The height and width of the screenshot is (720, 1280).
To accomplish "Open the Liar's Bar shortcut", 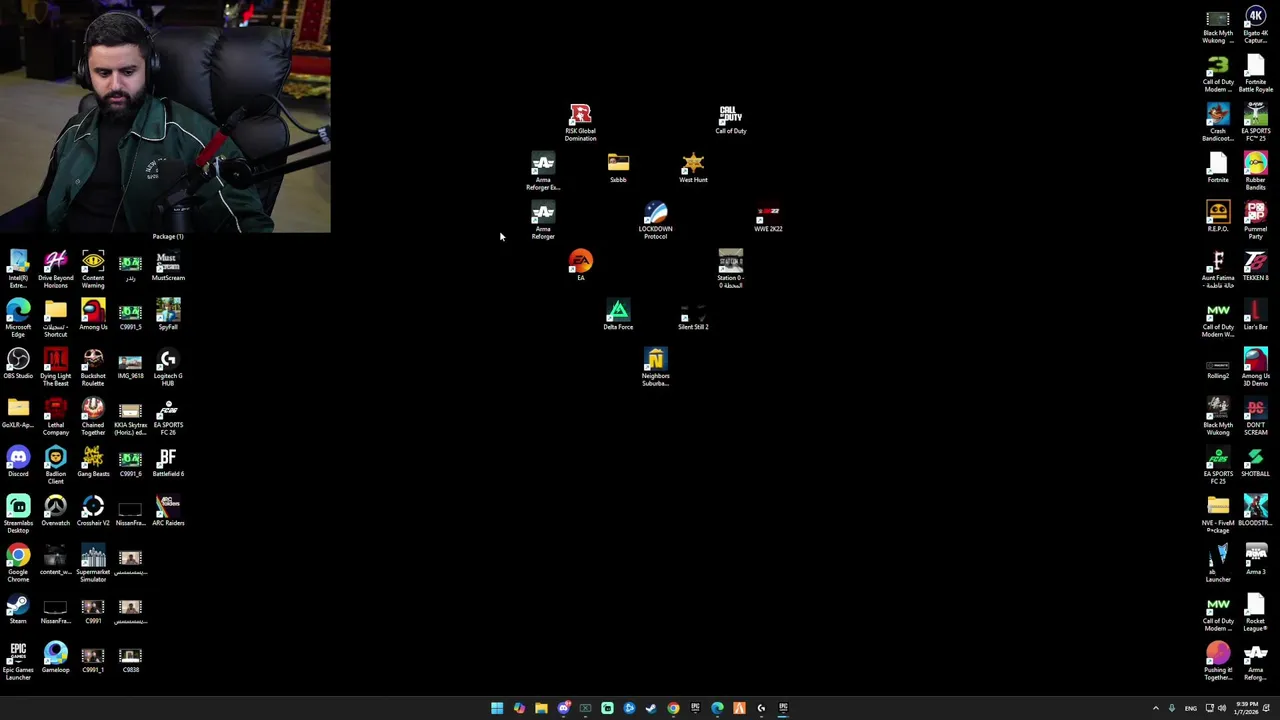I will [x=1255, y=315].
